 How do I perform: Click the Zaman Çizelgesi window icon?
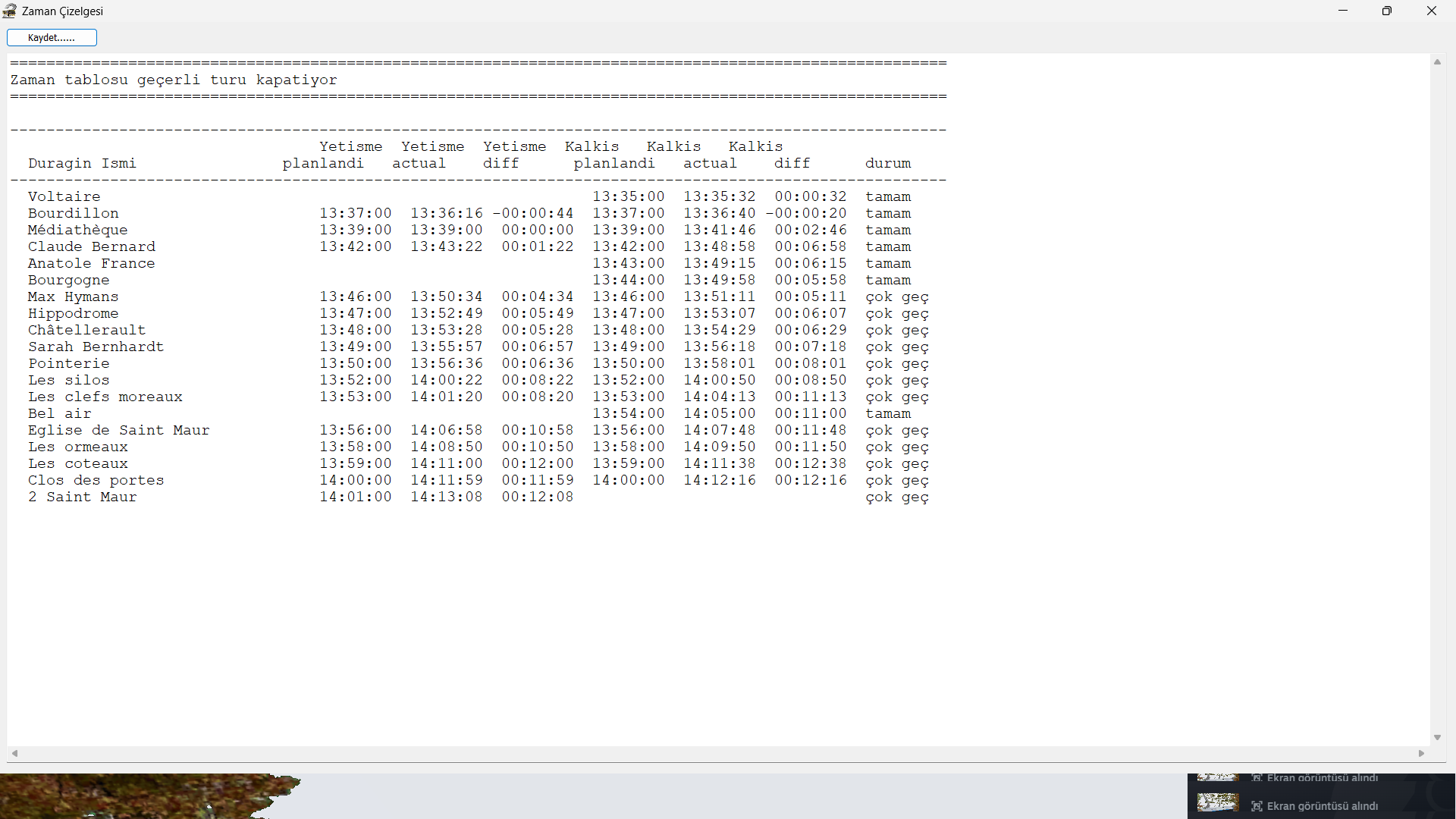[10, 11]
